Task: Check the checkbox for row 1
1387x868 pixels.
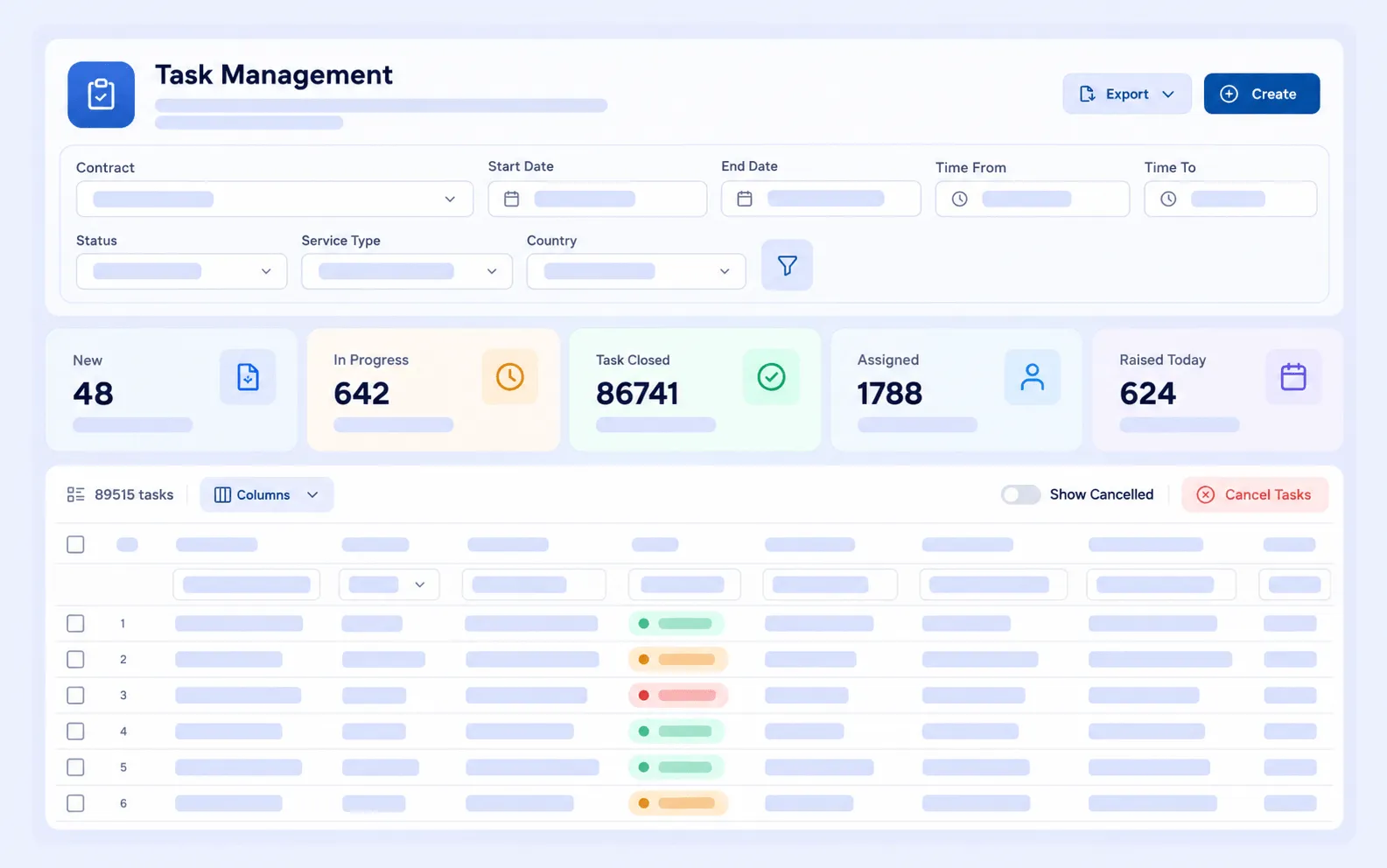Action: [x=76, y=624]
